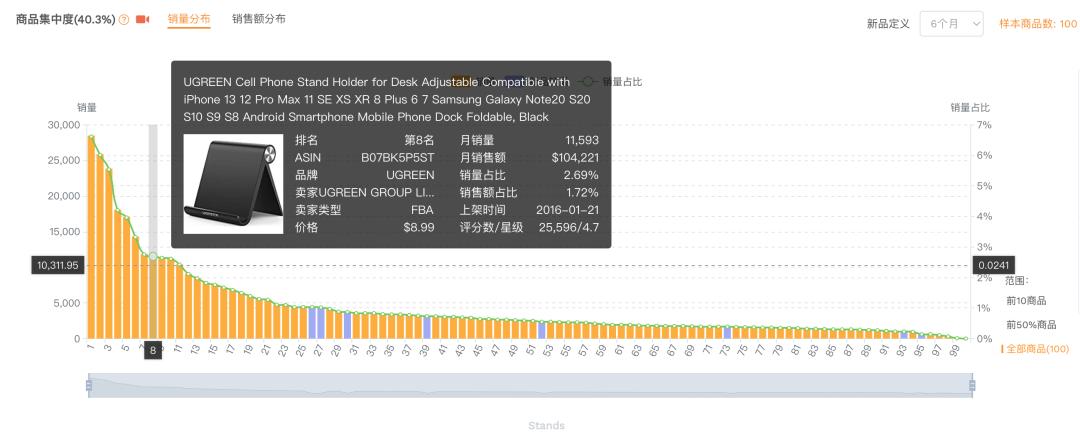Switch to the 销售额分布 tab
Viewport: 1080px width, 437px height.
tap(258, 19)
